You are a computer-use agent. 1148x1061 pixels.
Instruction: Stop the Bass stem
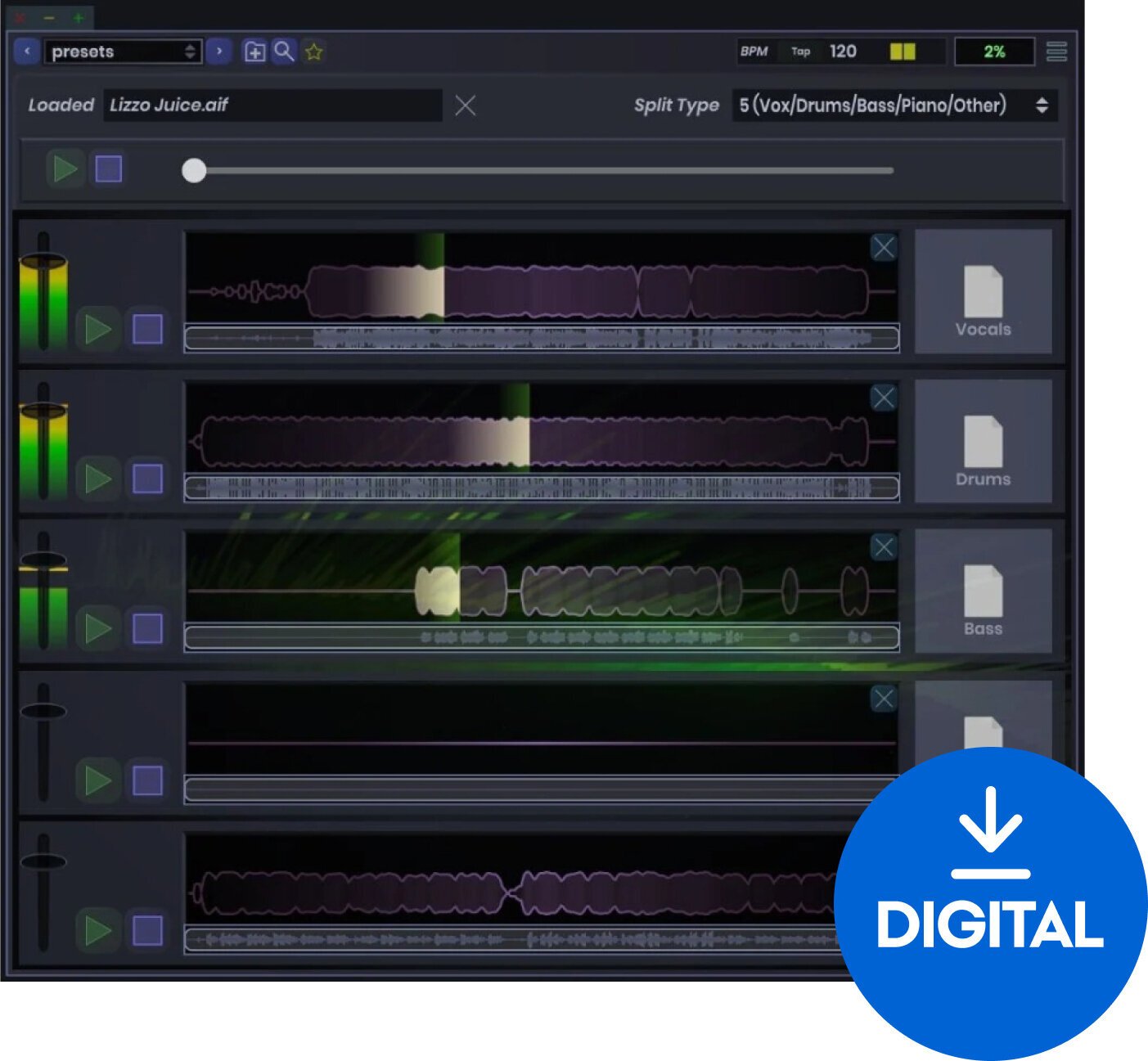coord(147,628)
